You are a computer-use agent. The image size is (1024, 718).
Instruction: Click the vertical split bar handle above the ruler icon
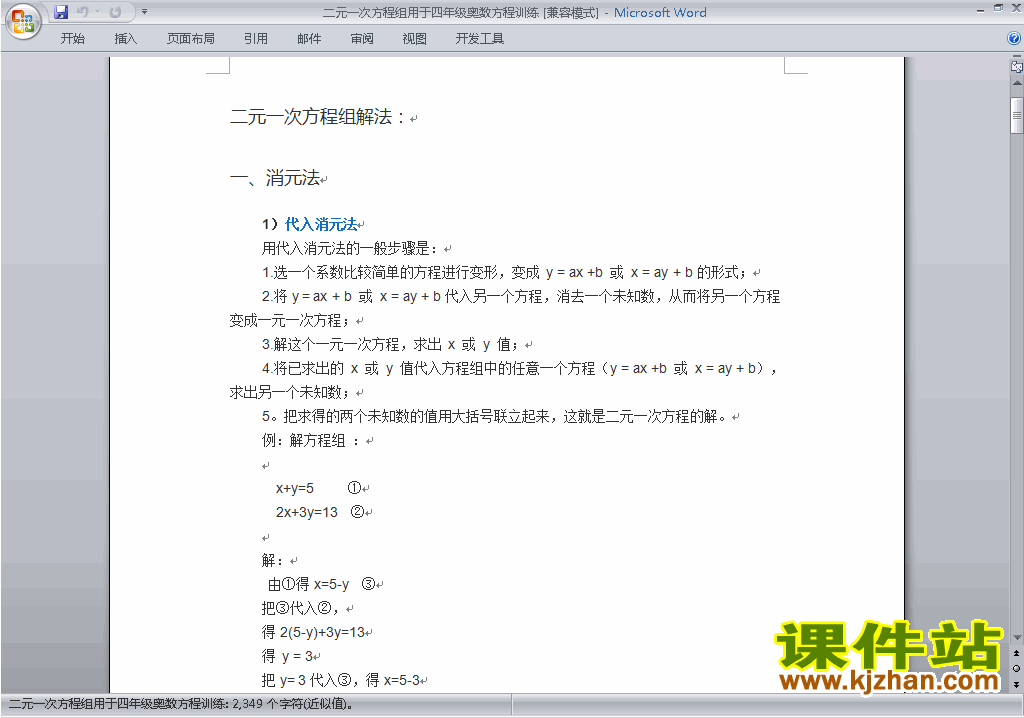click(x=1017, y=57)
